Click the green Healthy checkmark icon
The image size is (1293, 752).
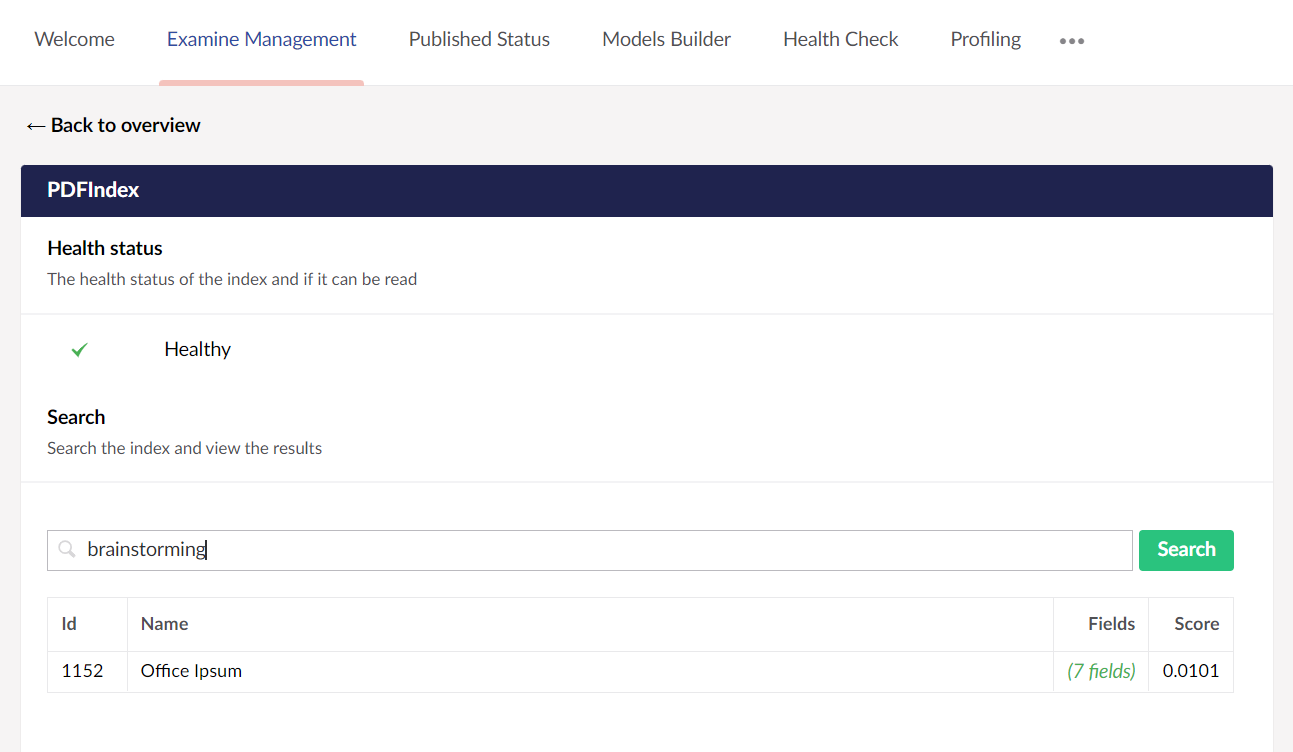click(80, 350)
